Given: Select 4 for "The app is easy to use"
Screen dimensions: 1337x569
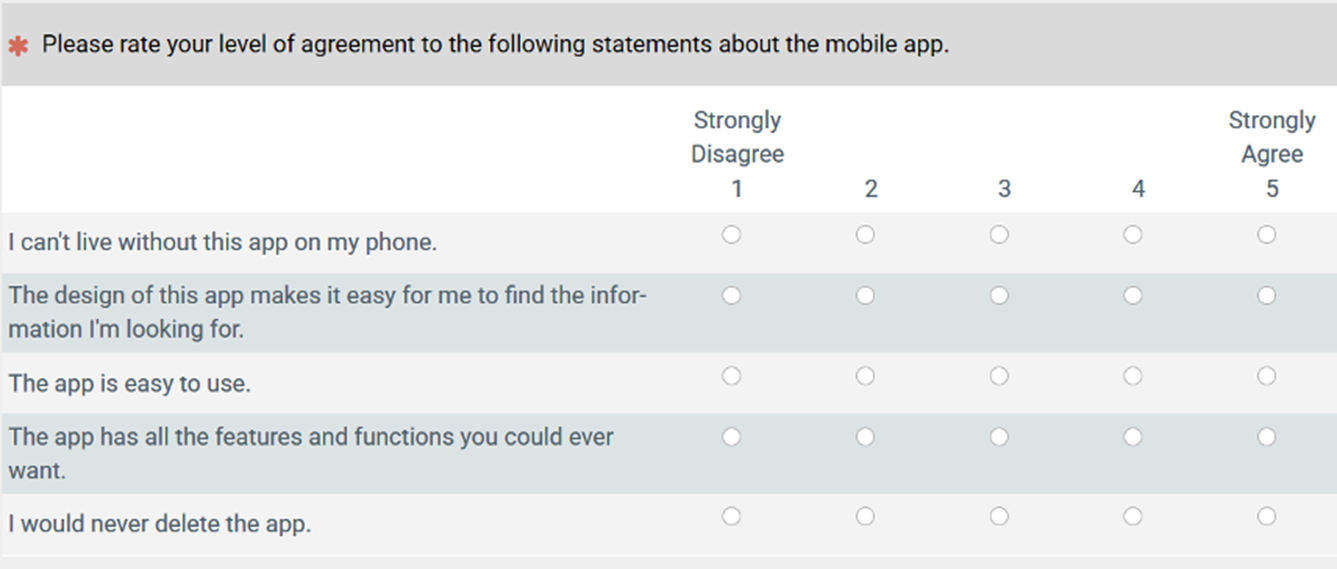Looking at the screenshot, I should click(1133, 376).
